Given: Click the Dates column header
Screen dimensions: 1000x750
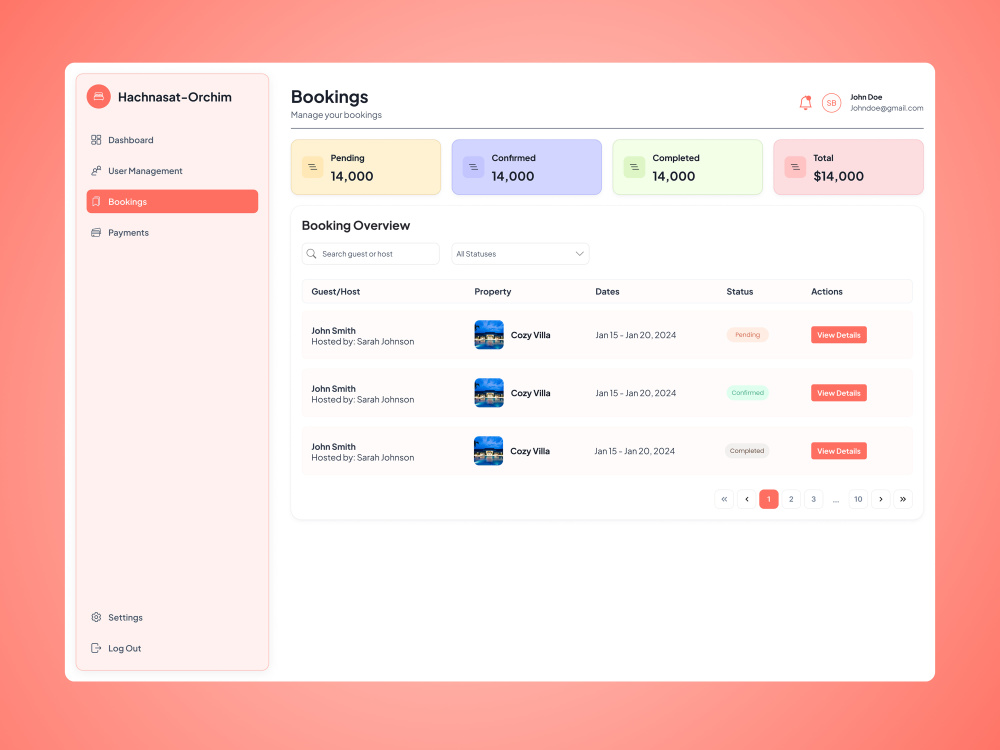Looking at the screenshot, I should click(607, 291).
